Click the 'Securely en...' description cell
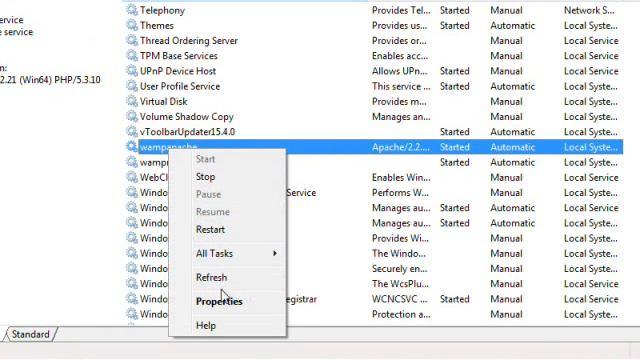 pos(399,269)
